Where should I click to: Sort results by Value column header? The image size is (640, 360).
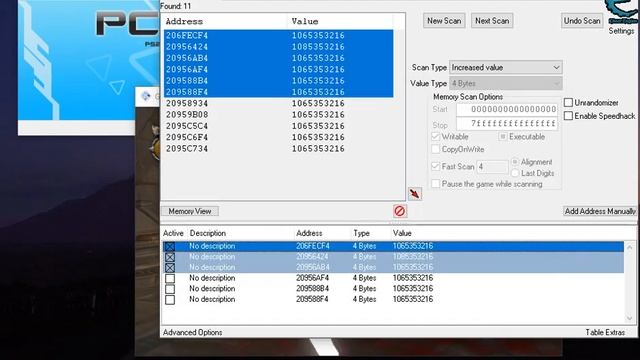[340, 21]
